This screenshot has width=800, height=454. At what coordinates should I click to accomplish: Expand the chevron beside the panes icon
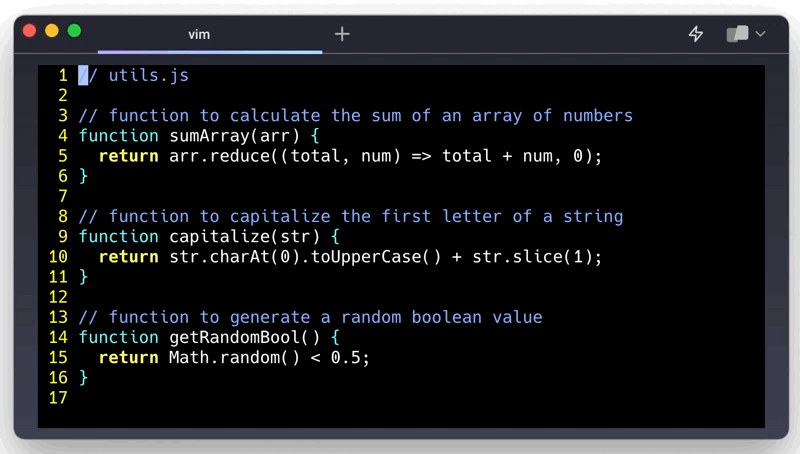pos(761,34)
